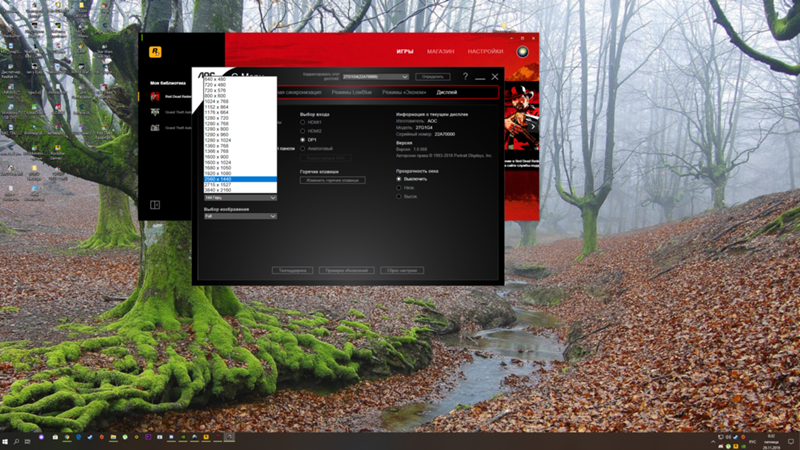Open the Windows notification center
Screen dimensions: 800x450
click(791, 441)
